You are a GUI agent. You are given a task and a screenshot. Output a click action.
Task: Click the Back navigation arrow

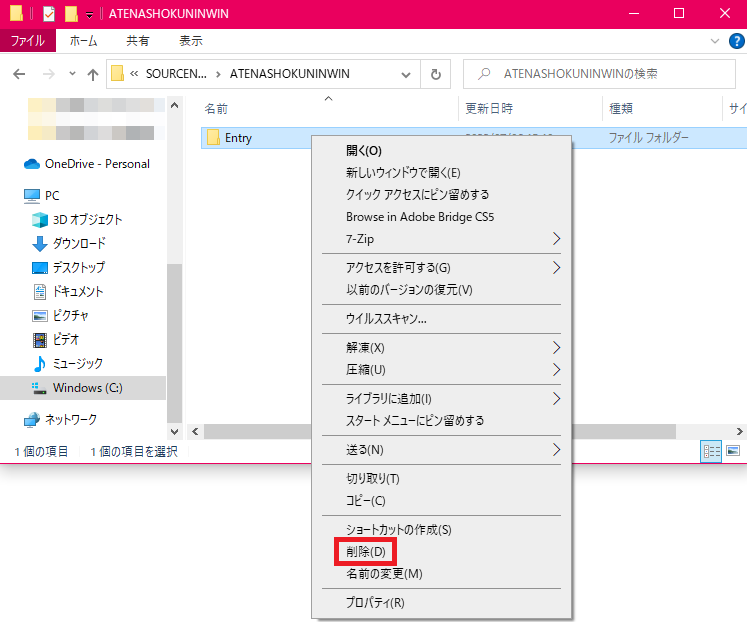[x=20, y=74]
